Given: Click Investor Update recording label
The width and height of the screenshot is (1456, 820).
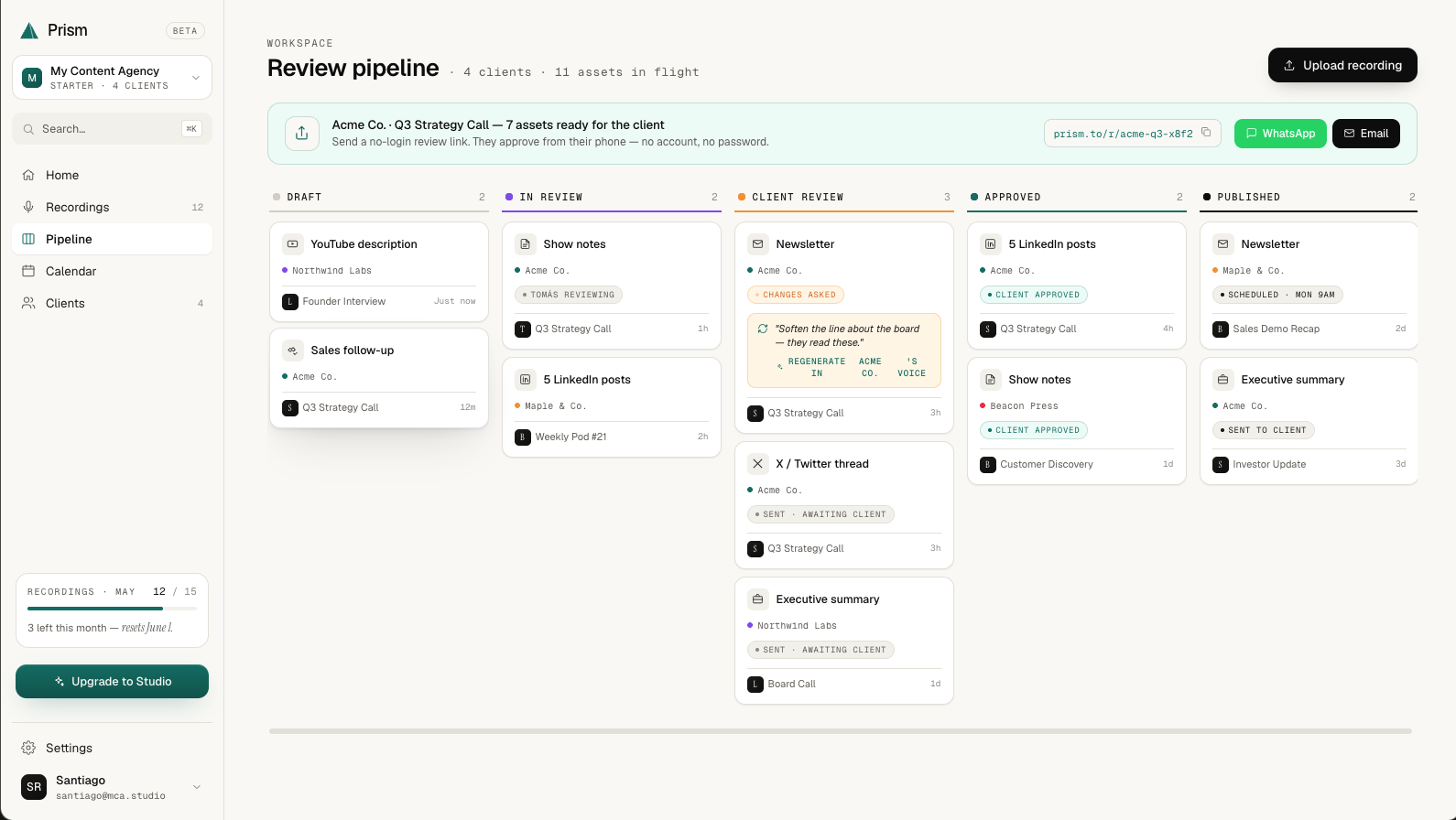Looking at the screenshot, I should (x=1269, y=464).
